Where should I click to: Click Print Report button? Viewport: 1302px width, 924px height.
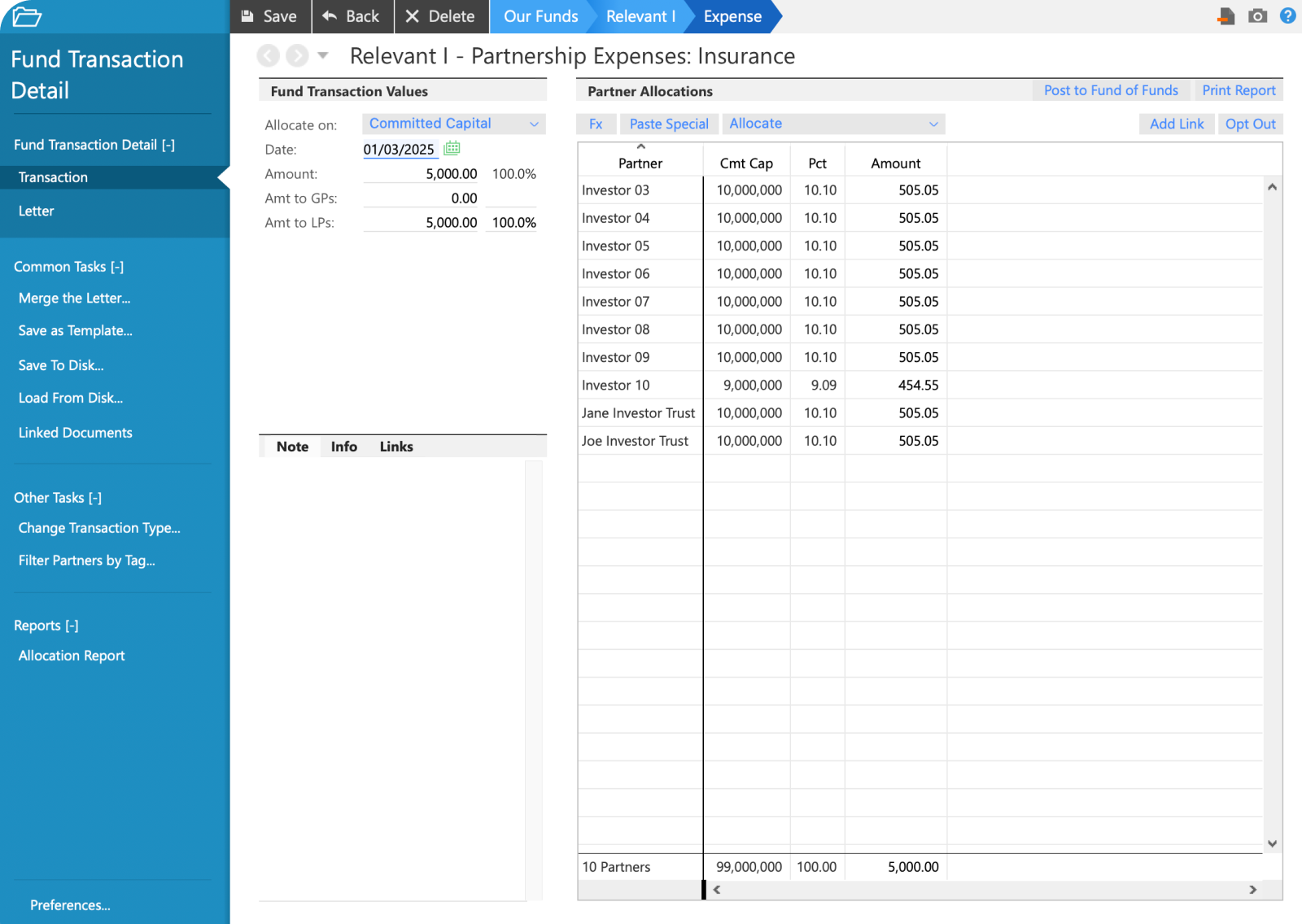[x=1239, y=90]
